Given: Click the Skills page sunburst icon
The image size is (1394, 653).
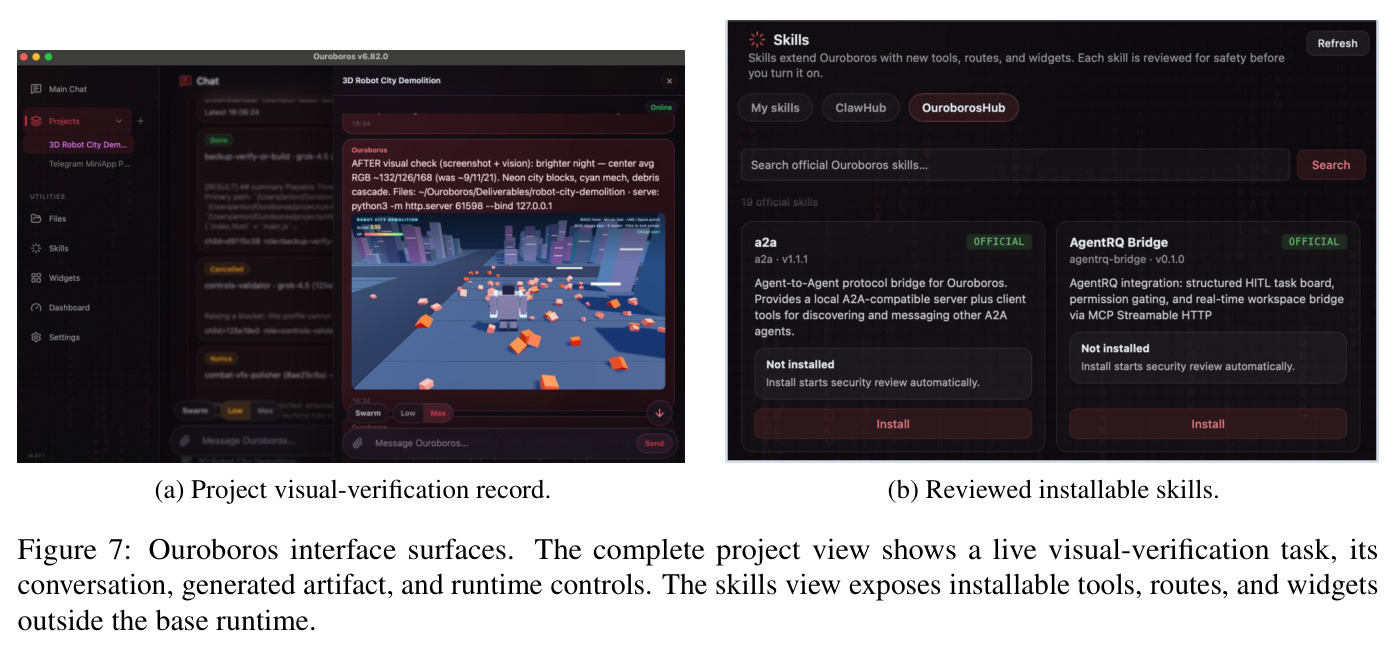Looking at the screenshot, I should pyautogui.click(x=757, y=40).
